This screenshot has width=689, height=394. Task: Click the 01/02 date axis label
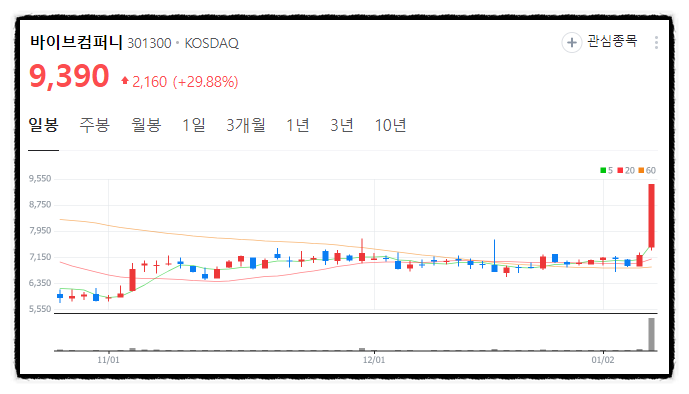(603, 360)
